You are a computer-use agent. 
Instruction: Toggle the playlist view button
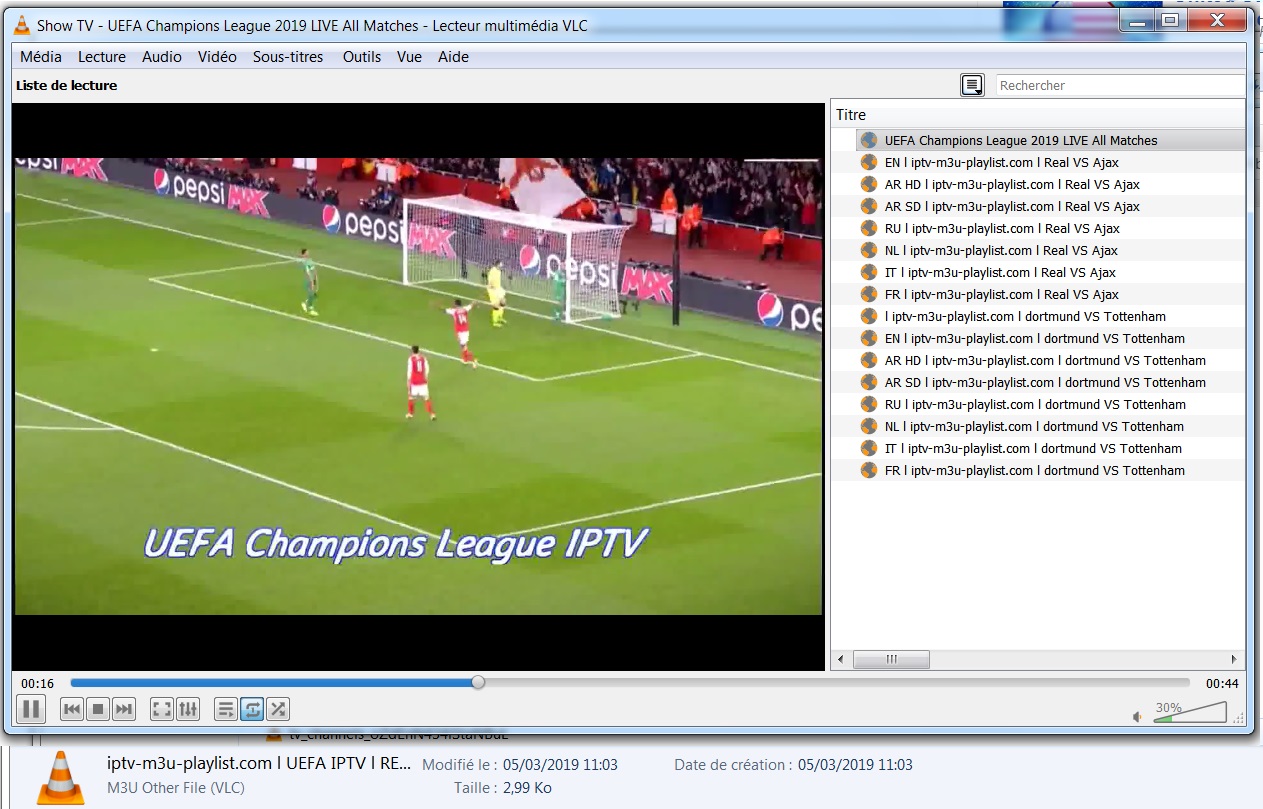(226, 709)
